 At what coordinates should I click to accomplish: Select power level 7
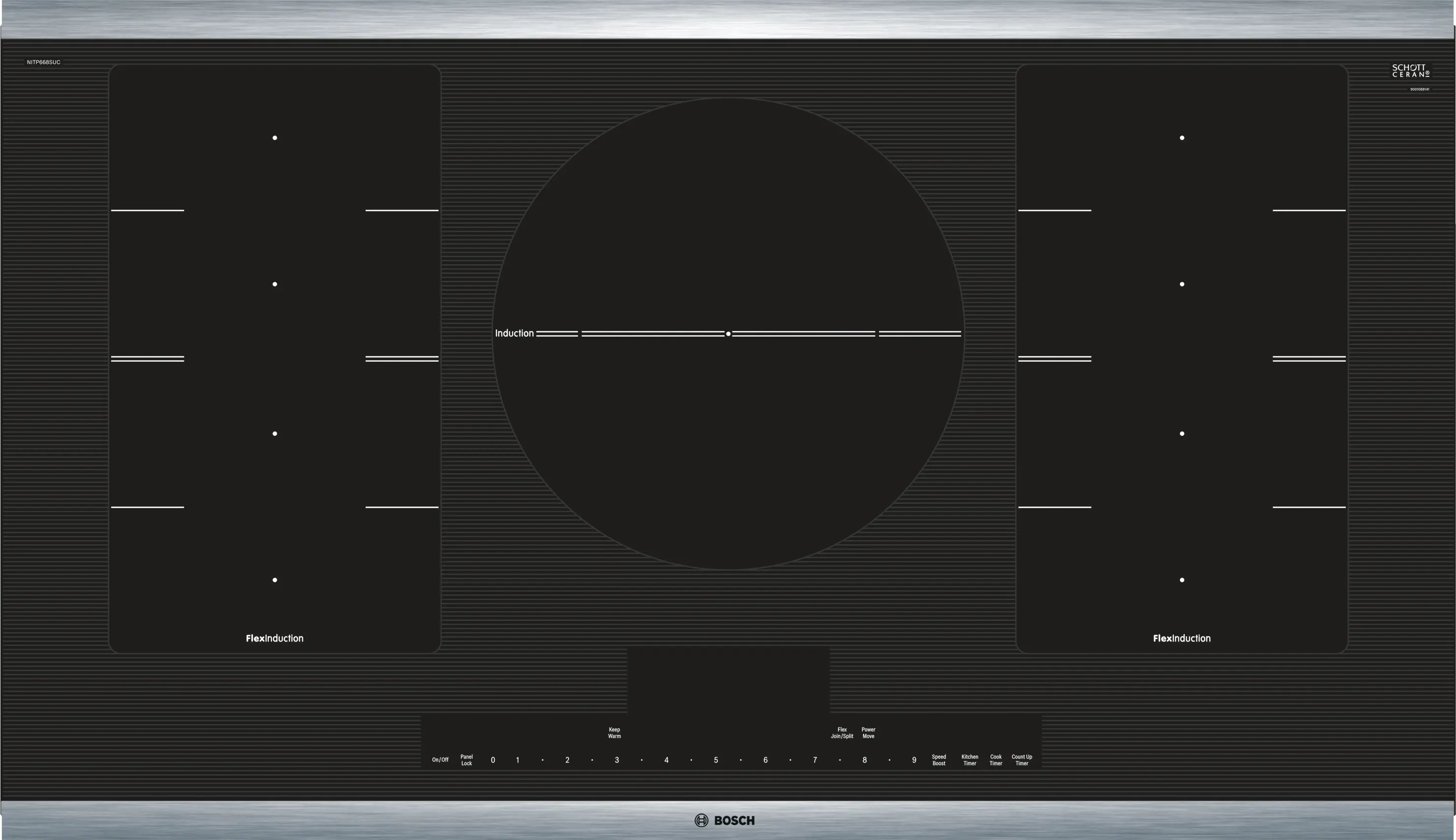coord(815,760)
